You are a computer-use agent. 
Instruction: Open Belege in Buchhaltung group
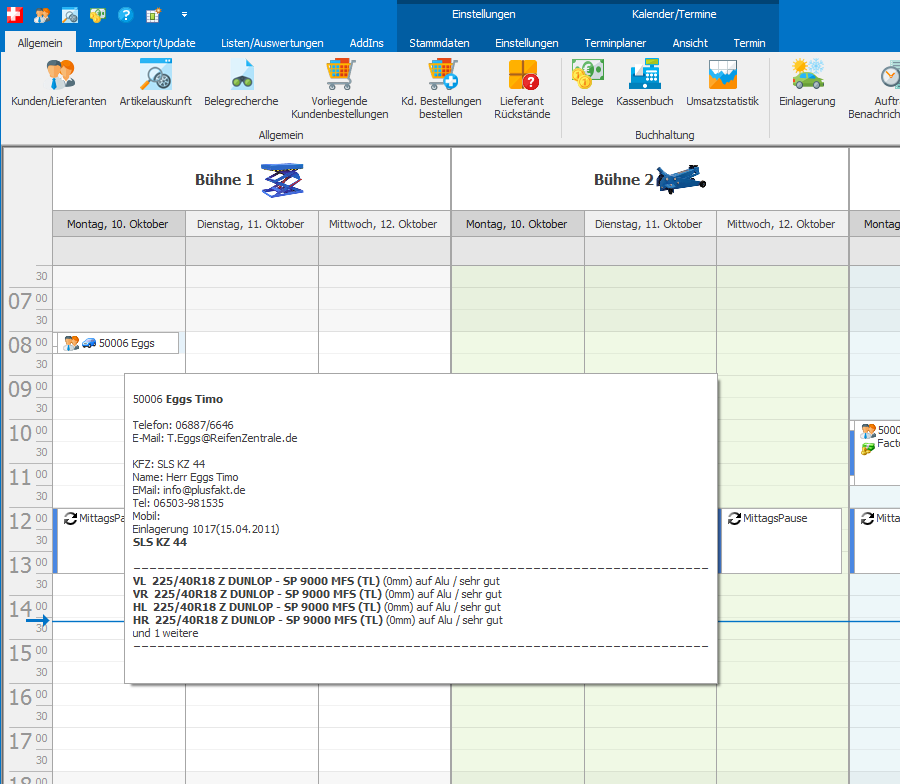point(587,83)
